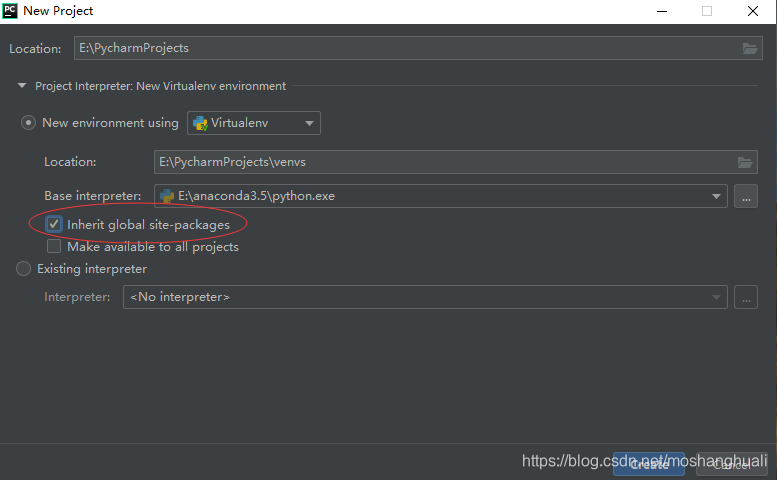Enable Make available to all projects
This screenshot has height=480, width=777.
[54, 246]
